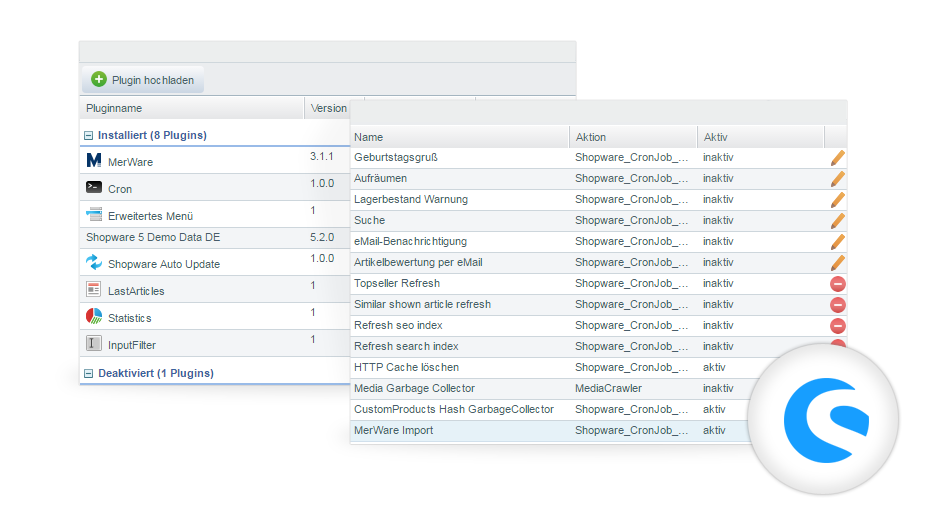The image size is (930, 530).
Task: Select the MerWare plugin row
Action: point(215,161)
